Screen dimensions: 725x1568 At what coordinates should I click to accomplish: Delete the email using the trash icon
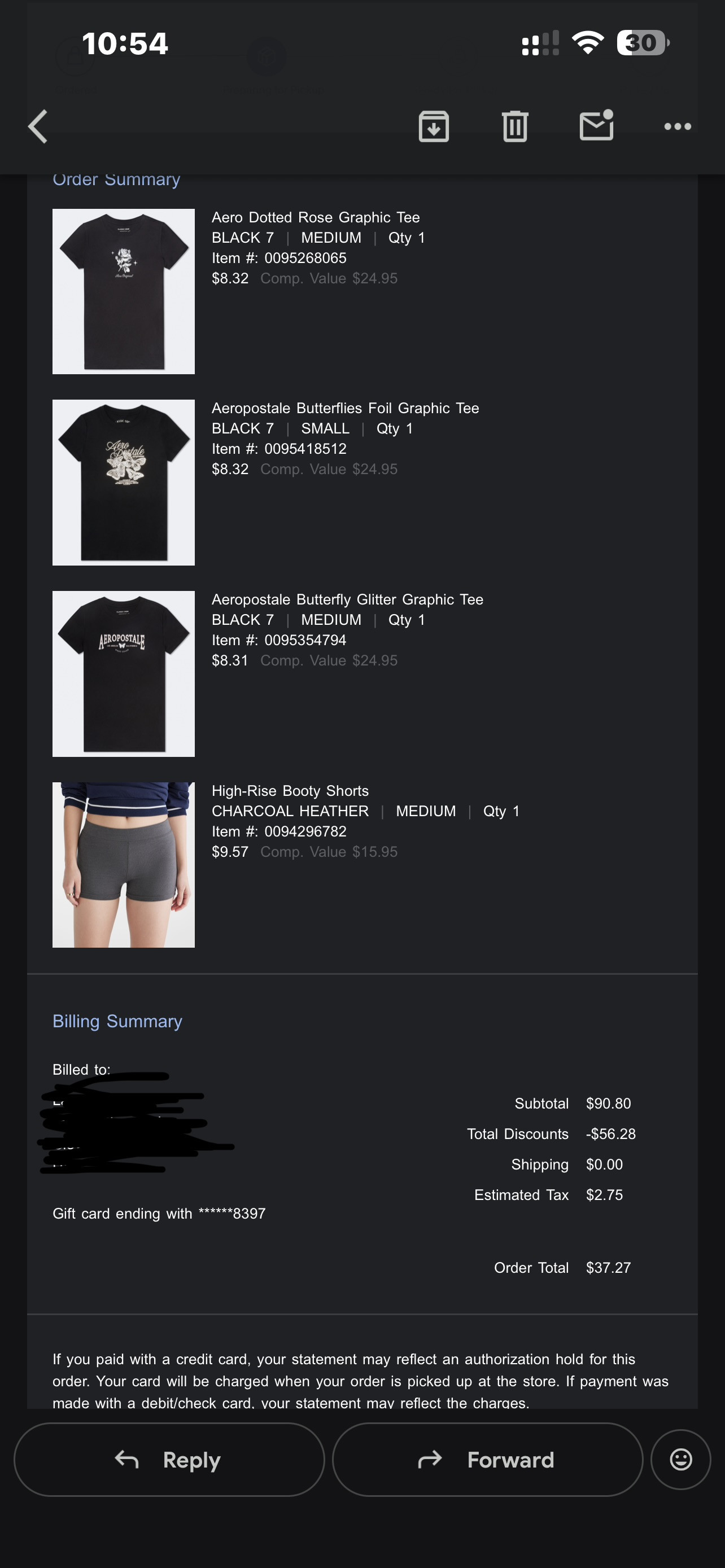click(515, 126)
